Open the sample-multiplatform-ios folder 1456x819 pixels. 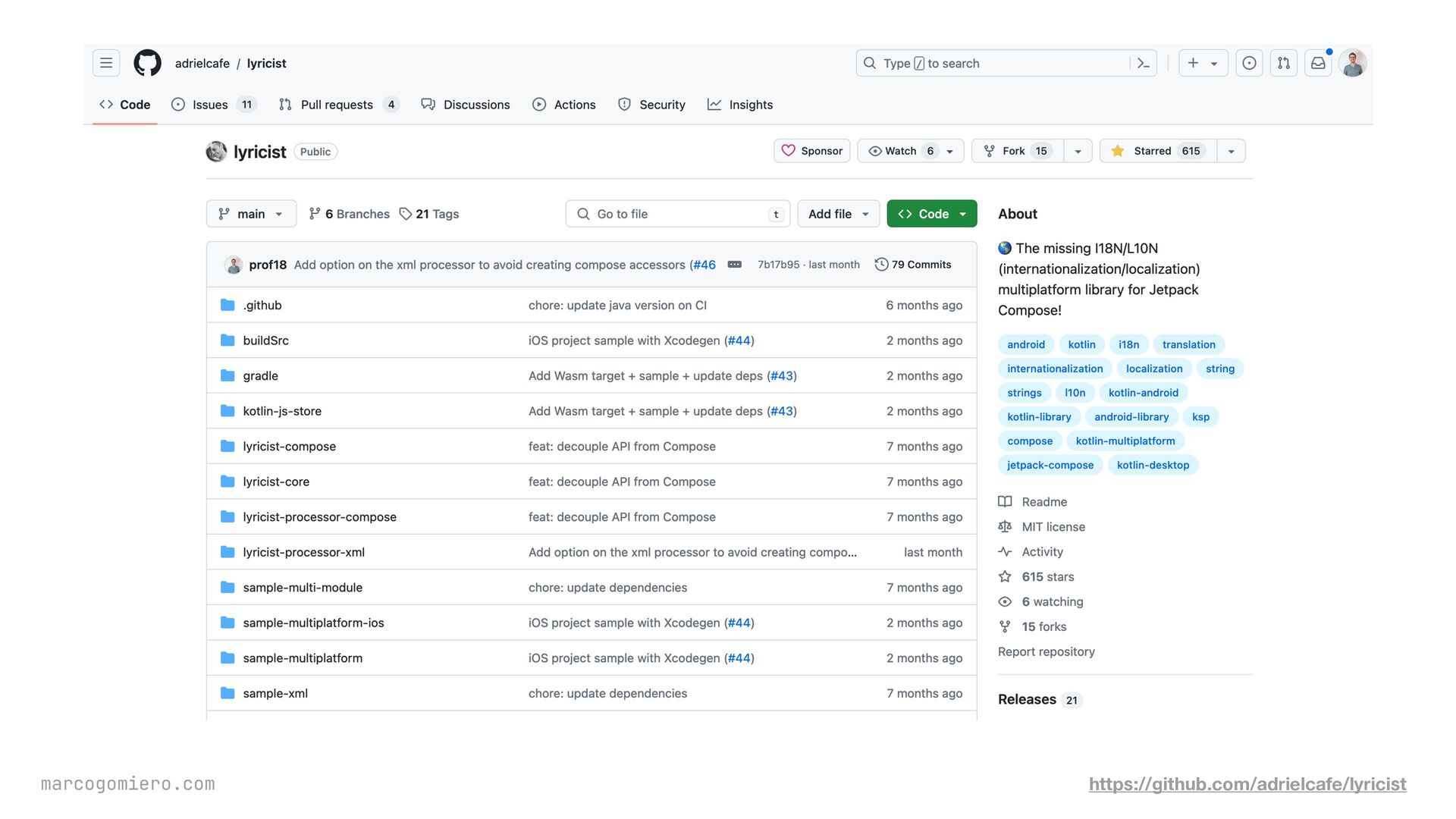314,623
